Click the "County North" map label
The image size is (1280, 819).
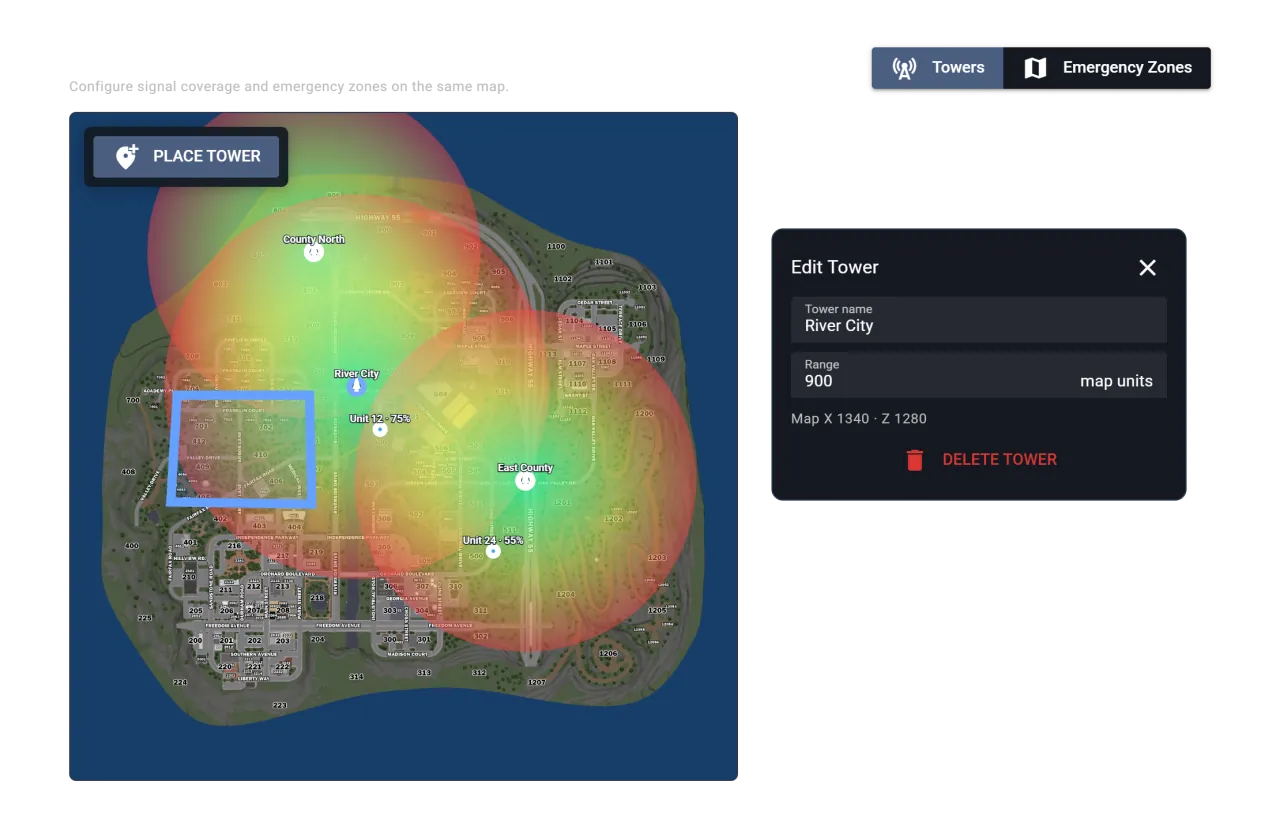tap(314, 239)
